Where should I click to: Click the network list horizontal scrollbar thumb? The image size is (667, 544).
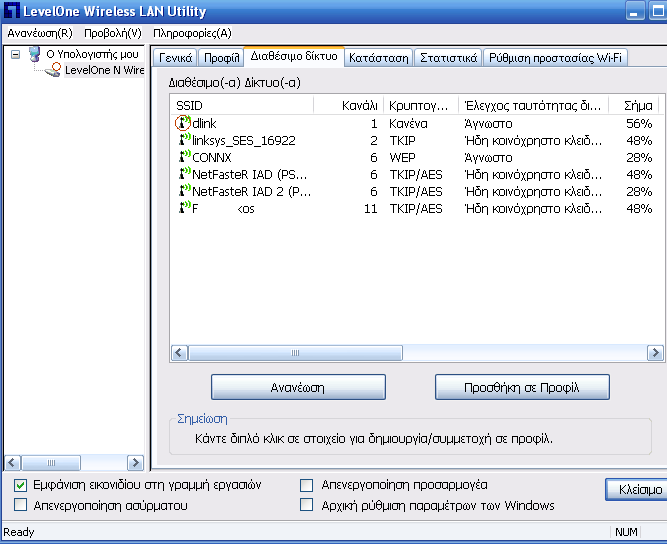(x=295, y=353)
